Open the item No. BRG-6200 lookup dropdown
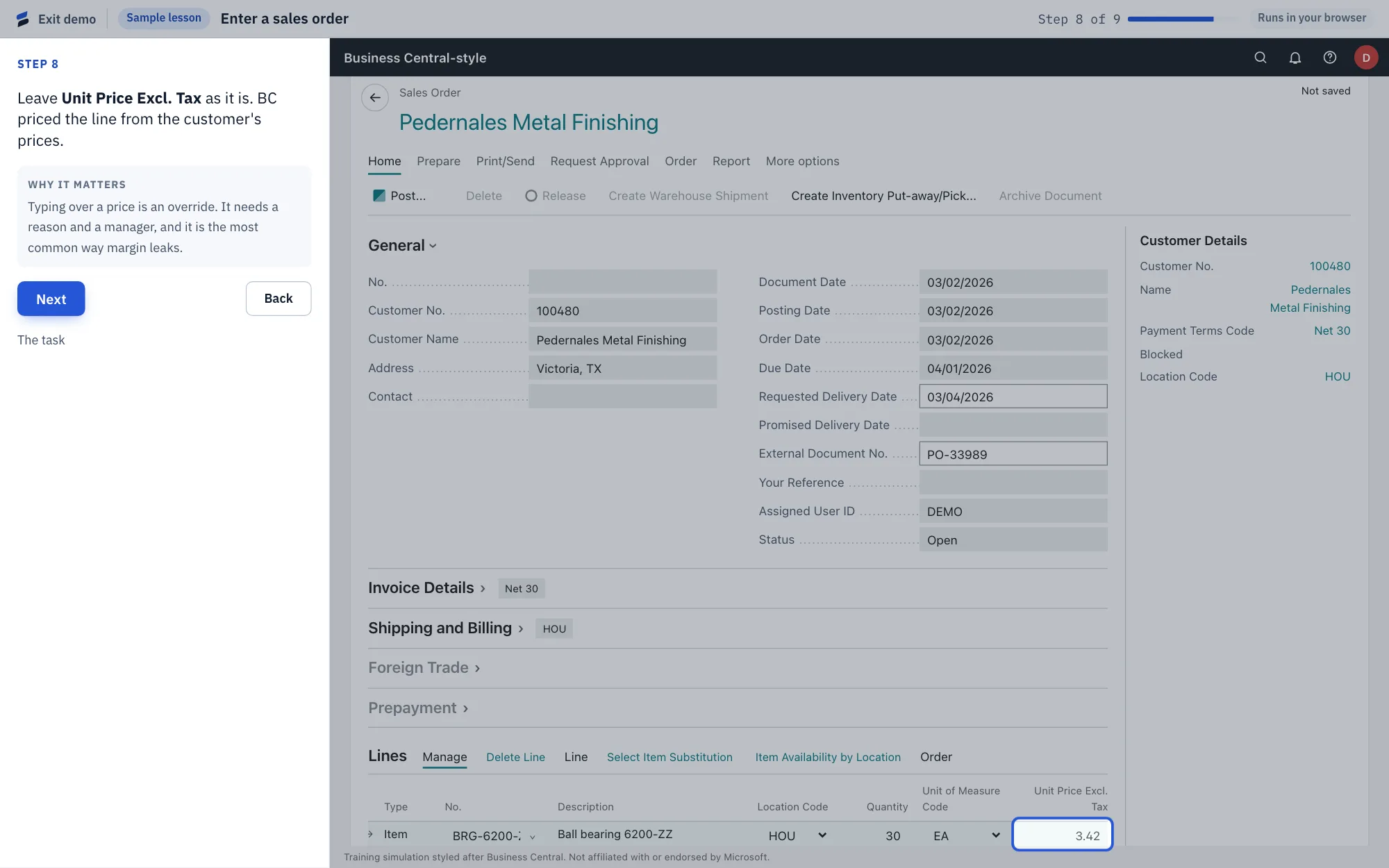This screenshot has width=1389, height=868. pos(533,837)
